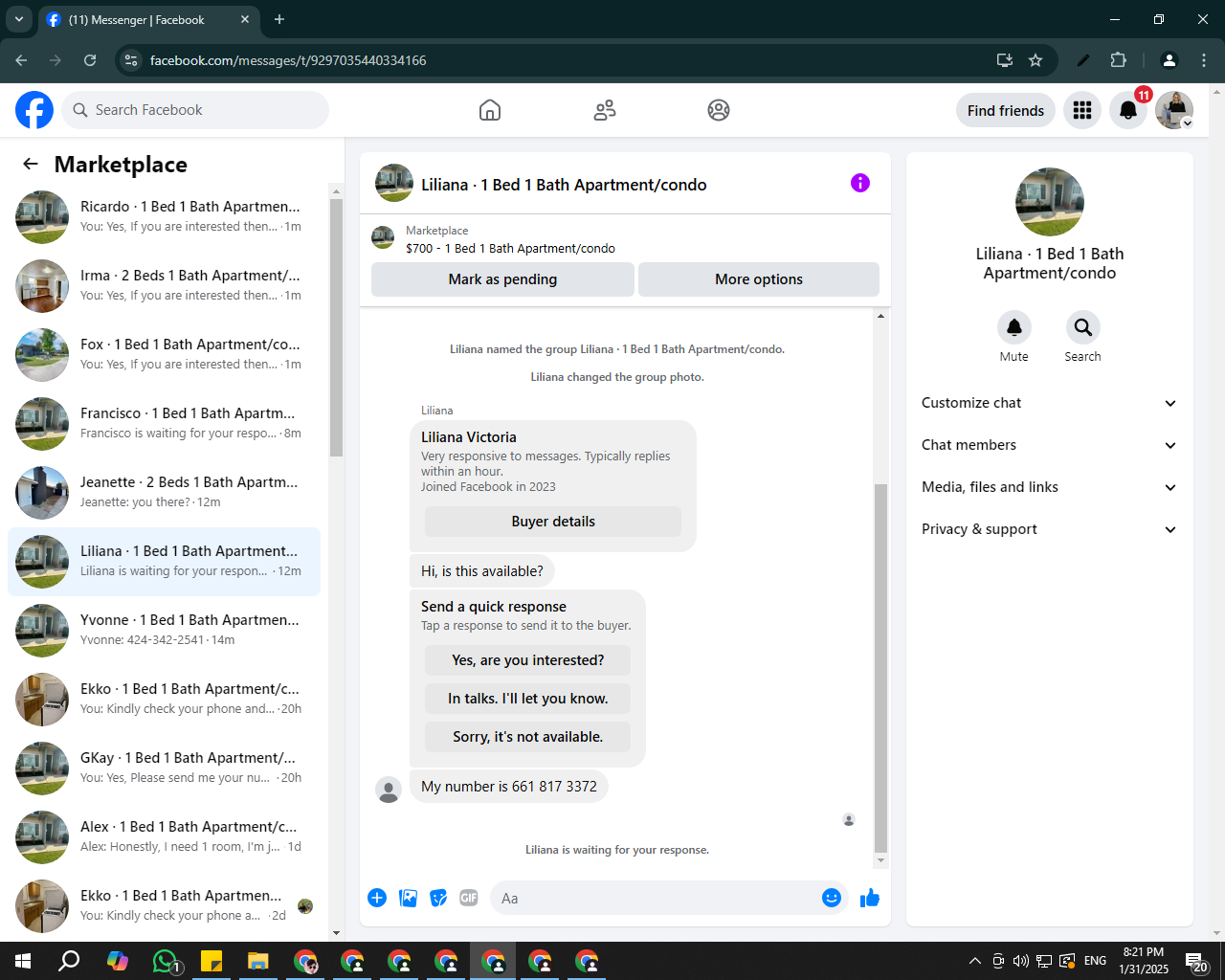Open Ekko conversation from 20h ago
The image size is (1225, 980).
pyautogui.click(x=164, y=700)
